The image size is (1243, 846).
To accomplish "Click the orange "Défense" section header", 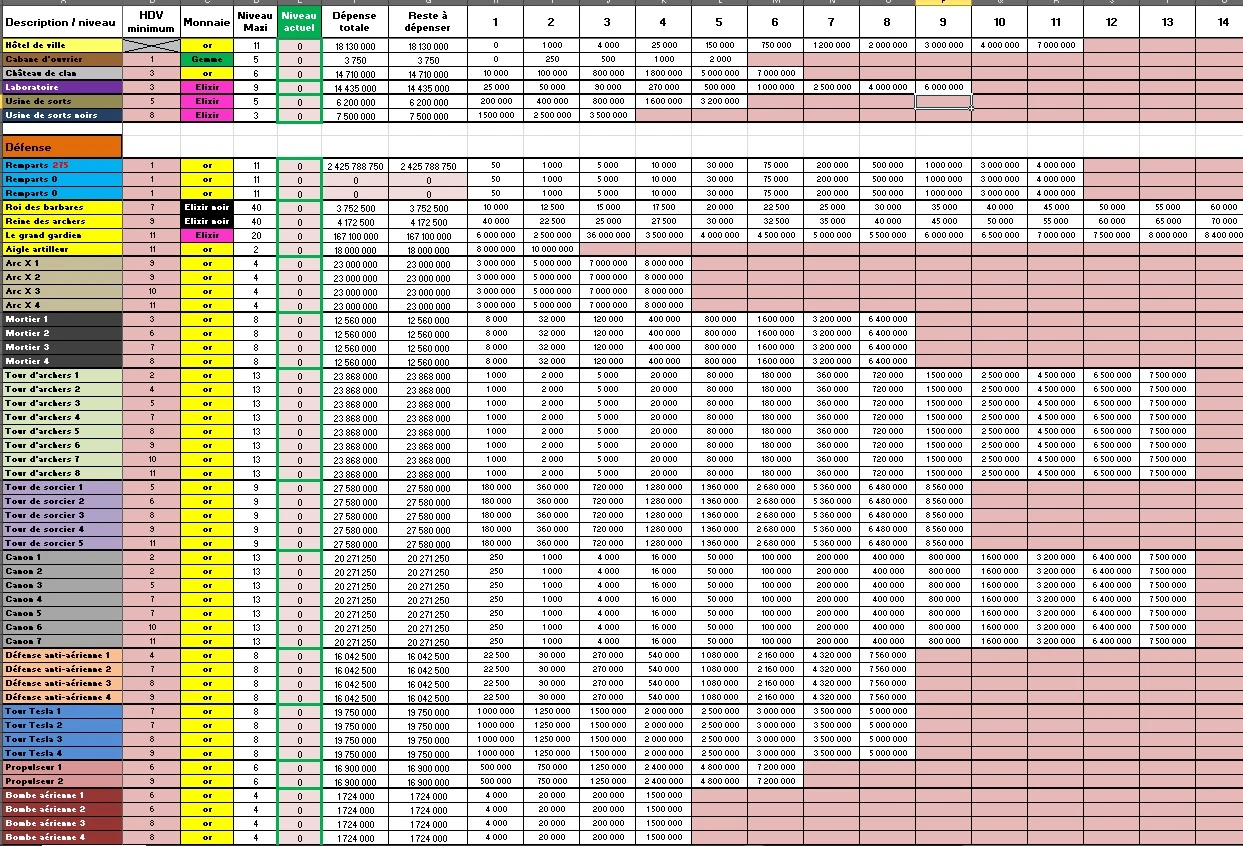I will coord(62,146).
